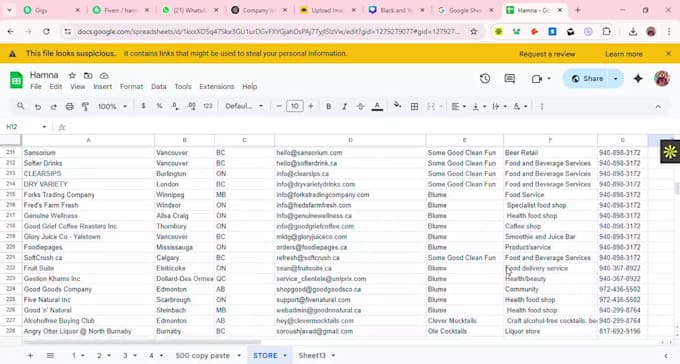This screenshot has height=364, width=680.
Task: Open the 500 copy paste sheet tab
Action: coord(203,355)
